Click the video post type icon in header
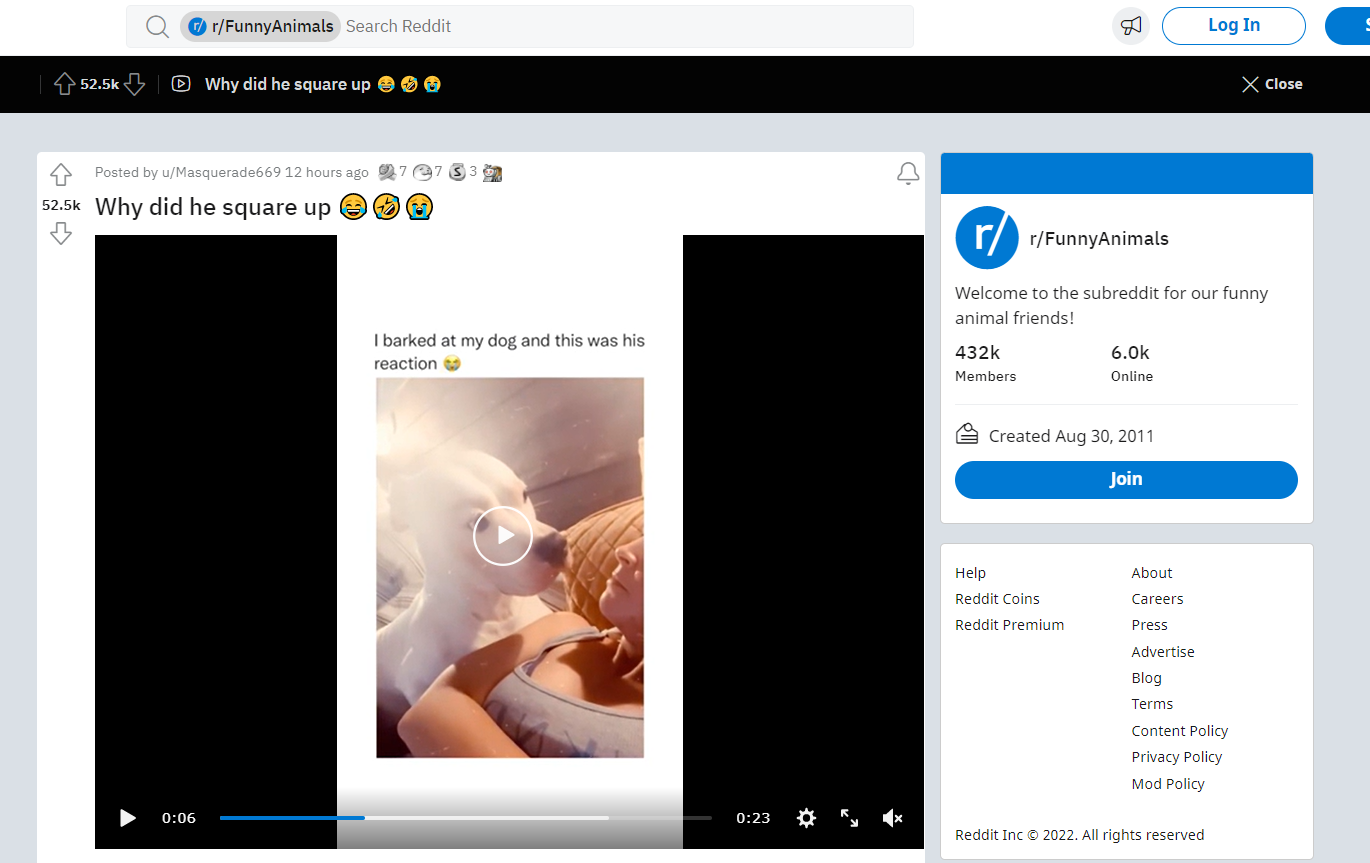The height and width of the screenshot is (863, 1370). pos(181,84)
